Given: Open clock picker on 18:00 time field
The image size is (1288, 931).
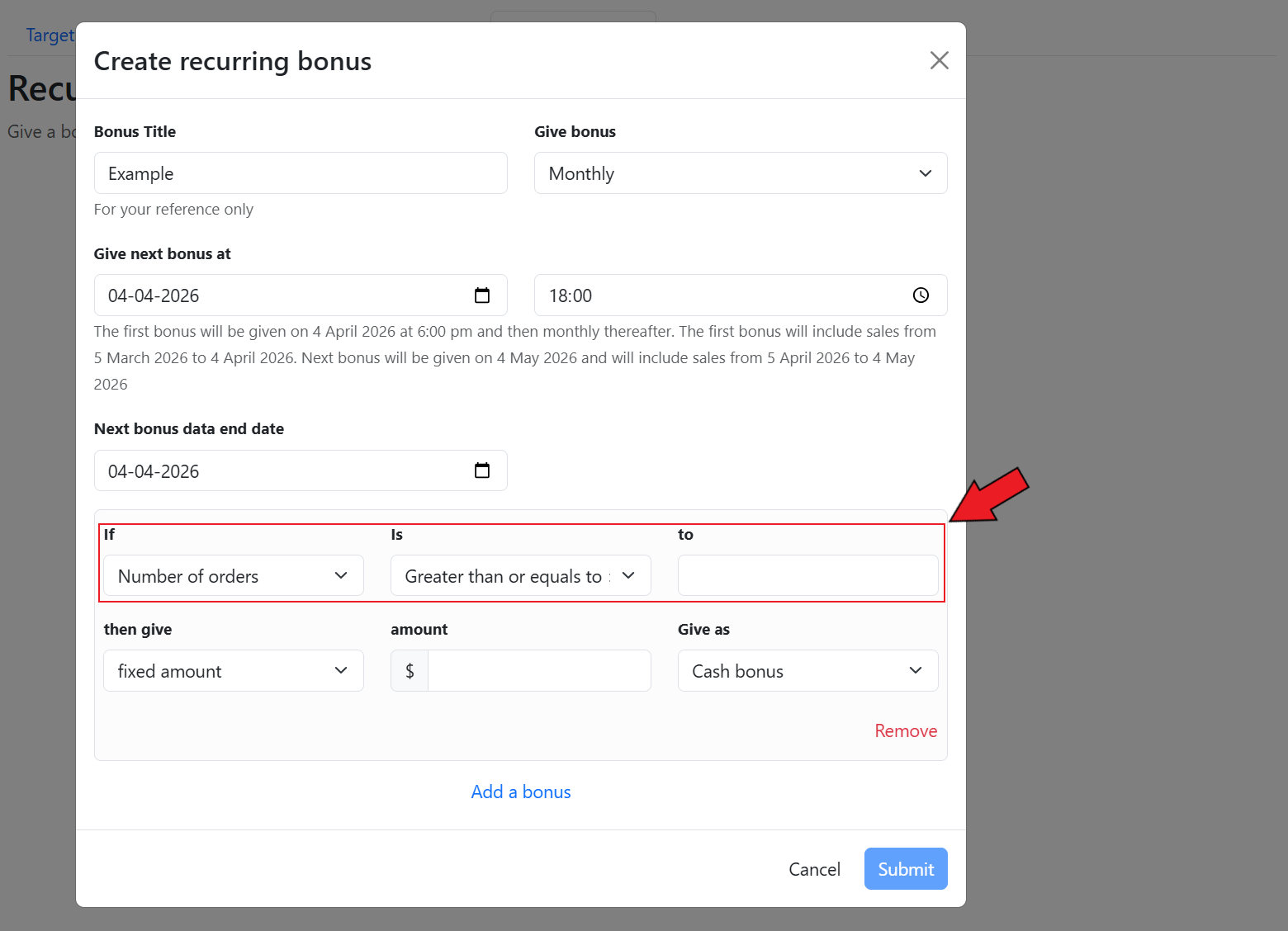Looking at the screenshot, I should pos(921,295).
